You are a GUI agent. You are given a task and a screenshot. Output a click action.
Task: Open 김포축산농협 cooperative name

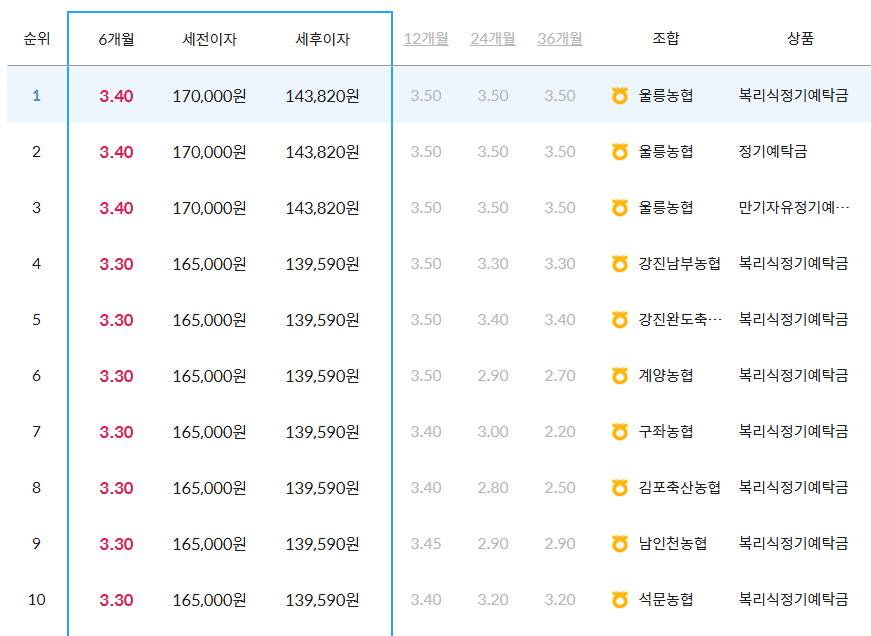679,488
